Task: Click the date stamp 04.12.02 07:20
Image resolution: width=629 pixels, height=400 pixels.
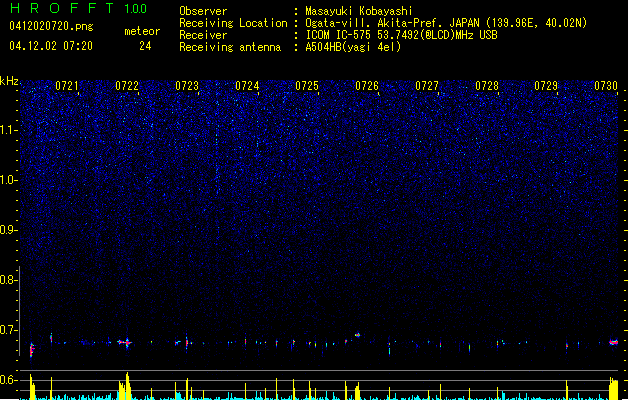Action: 51,46
